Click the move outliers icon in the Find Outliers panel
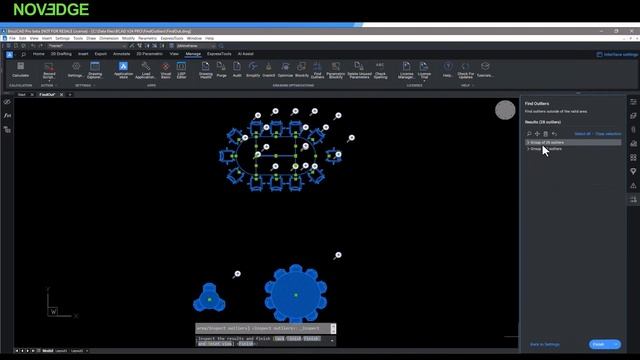The height and width of the screenshot is (360, 640). point(537,134)
